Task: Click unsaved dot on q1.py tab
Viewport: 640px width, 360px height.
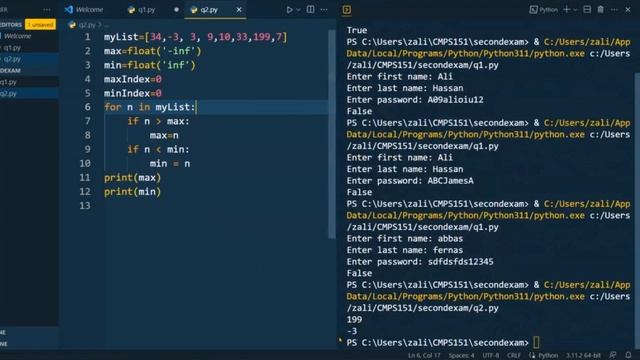Action: pos(176,9)
